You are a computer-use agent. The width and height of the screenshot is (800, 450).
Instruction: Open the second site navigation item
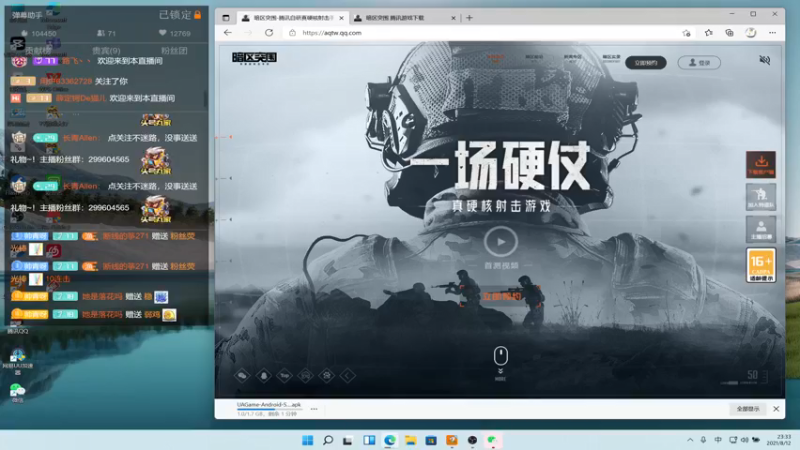coord(534,58)
